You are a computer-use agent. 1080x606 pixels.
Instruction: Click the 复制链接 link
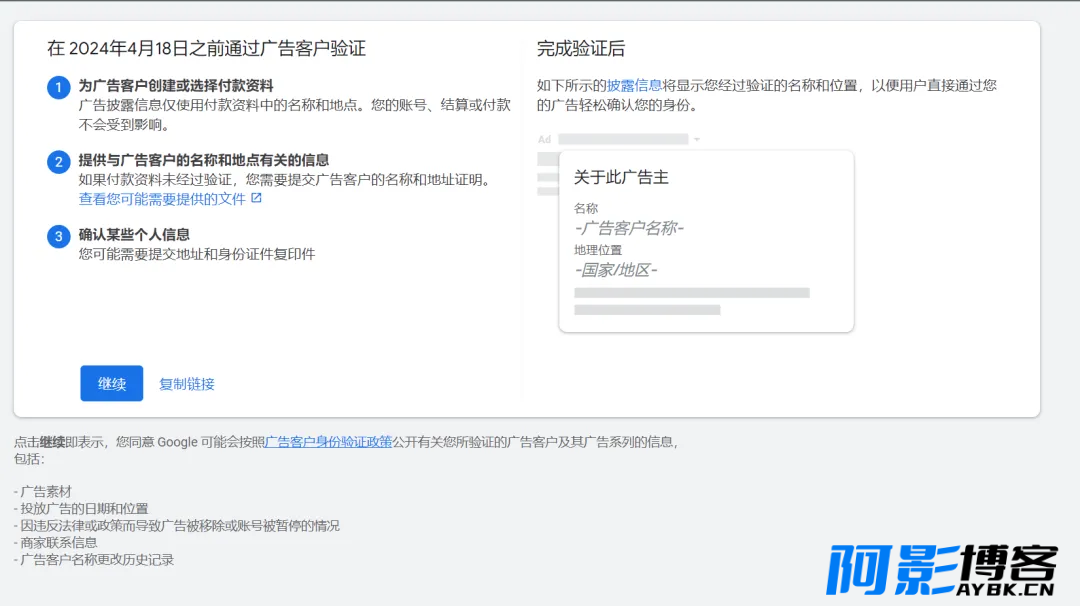pyautogui.click(x=187, y=384)
